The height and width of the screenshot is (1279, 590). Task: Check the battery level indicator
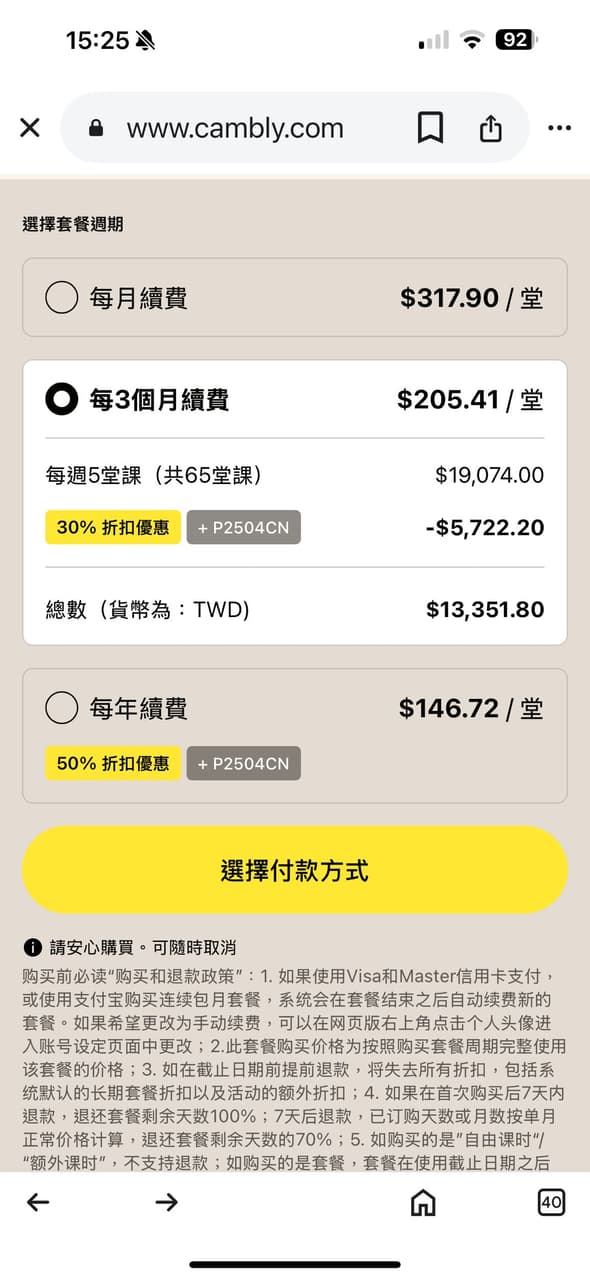point(517,41)
